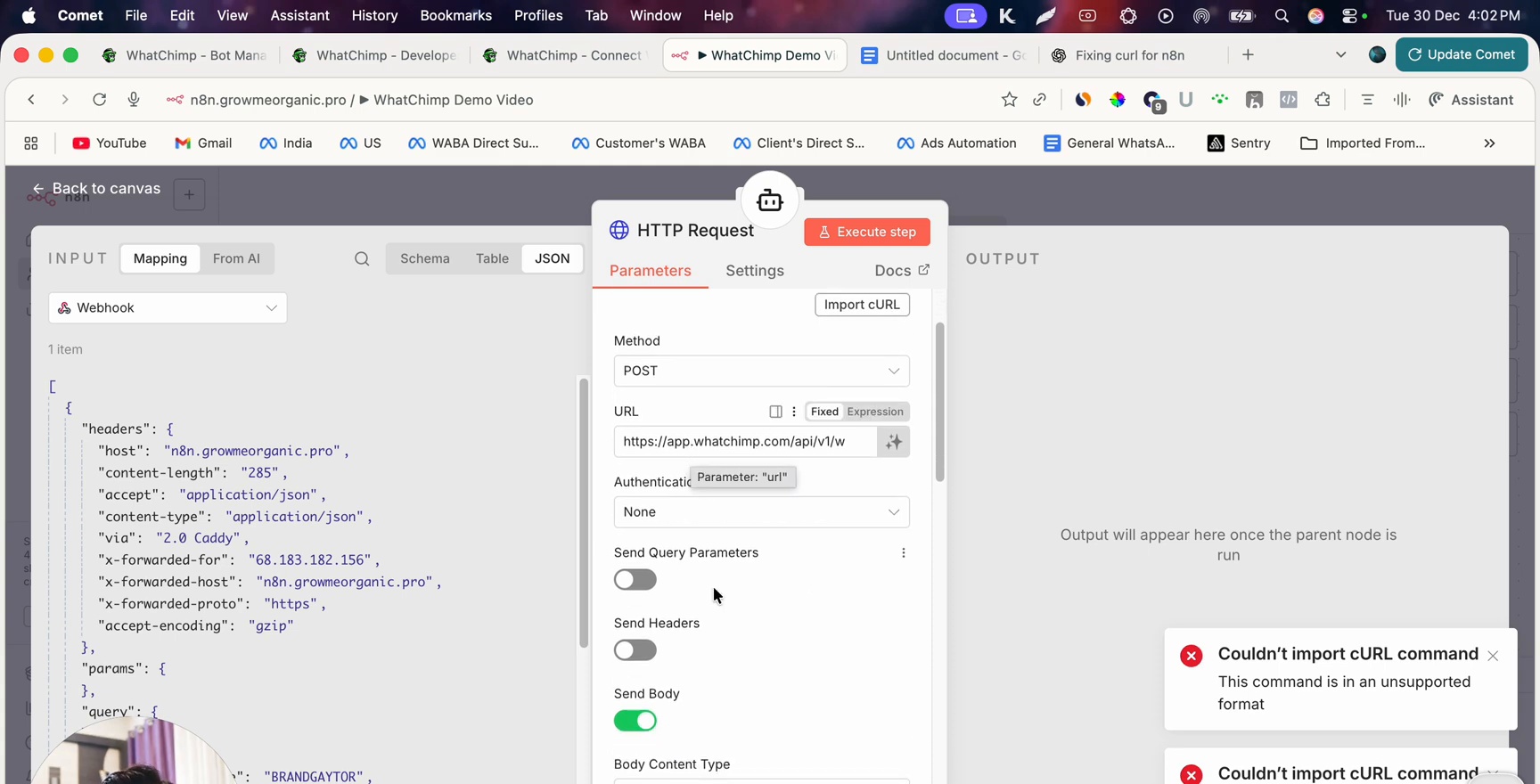This screenshot has width=1540, height=784.
Task: Click the red error icon in notification
Action: [x=1191, y=656]
